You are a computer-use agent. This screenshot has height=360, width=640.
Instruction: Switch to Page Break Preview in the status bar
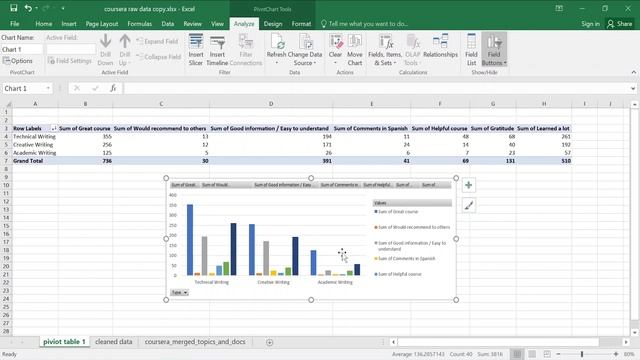547,354
